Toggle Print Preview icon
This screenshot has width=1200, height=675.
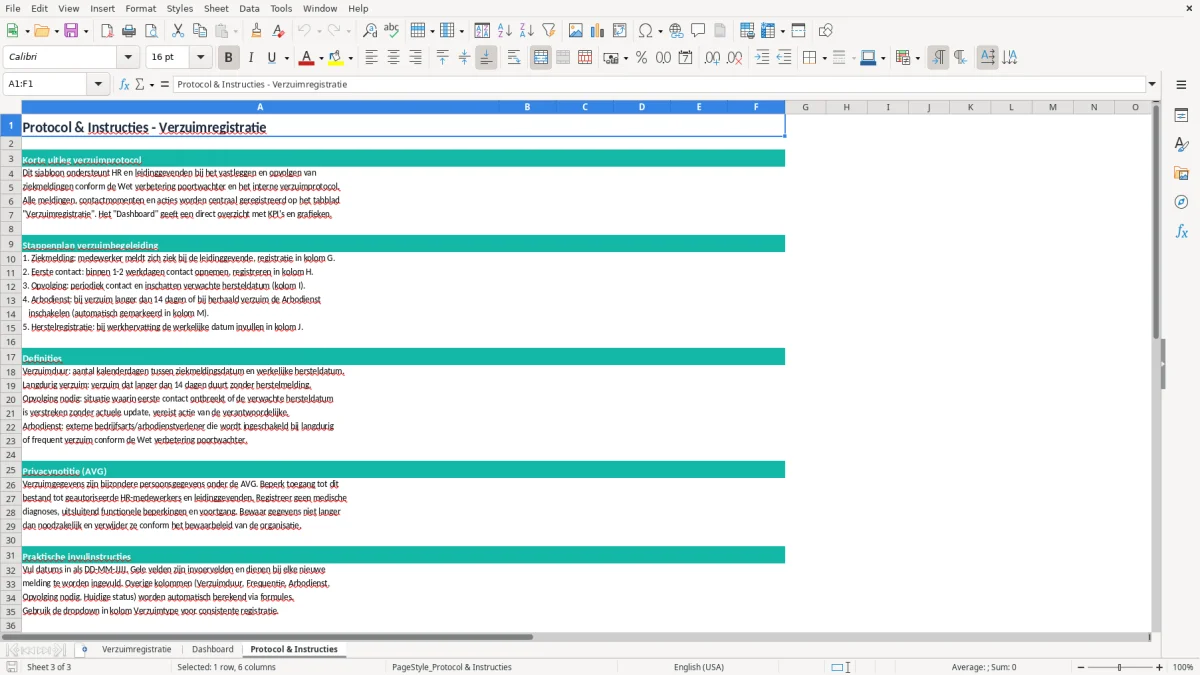tap(151, 31)
